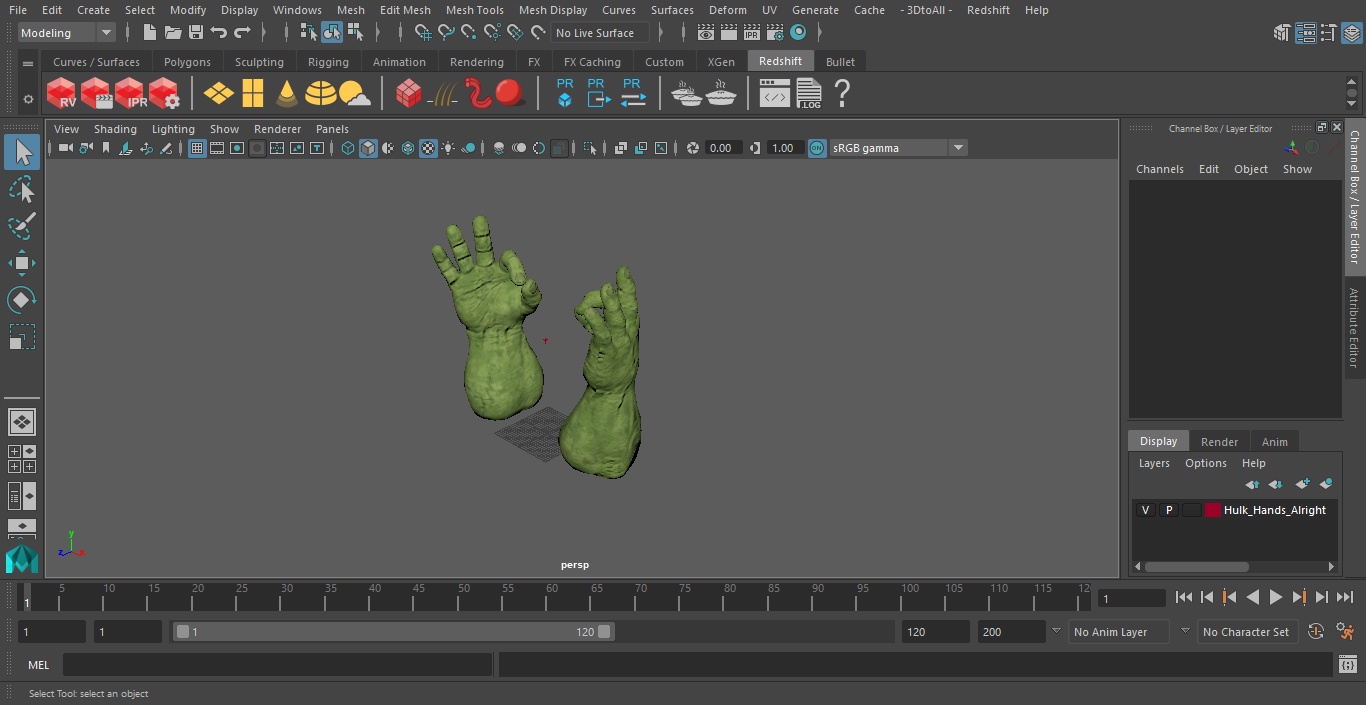Choose the Move tool
The width and height of the screenshot is (1366, 705).
click(22, 263)
